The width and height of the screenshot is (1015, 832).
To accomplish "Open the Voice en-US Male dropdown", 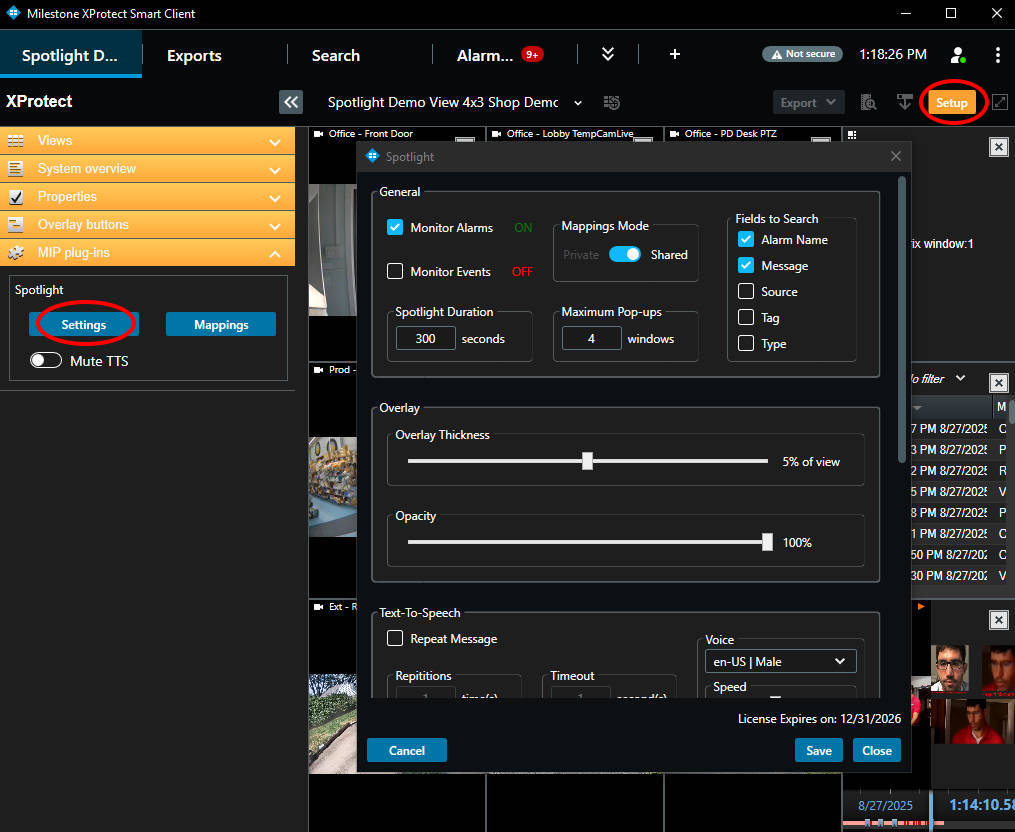I will click(x=781, y=661).
